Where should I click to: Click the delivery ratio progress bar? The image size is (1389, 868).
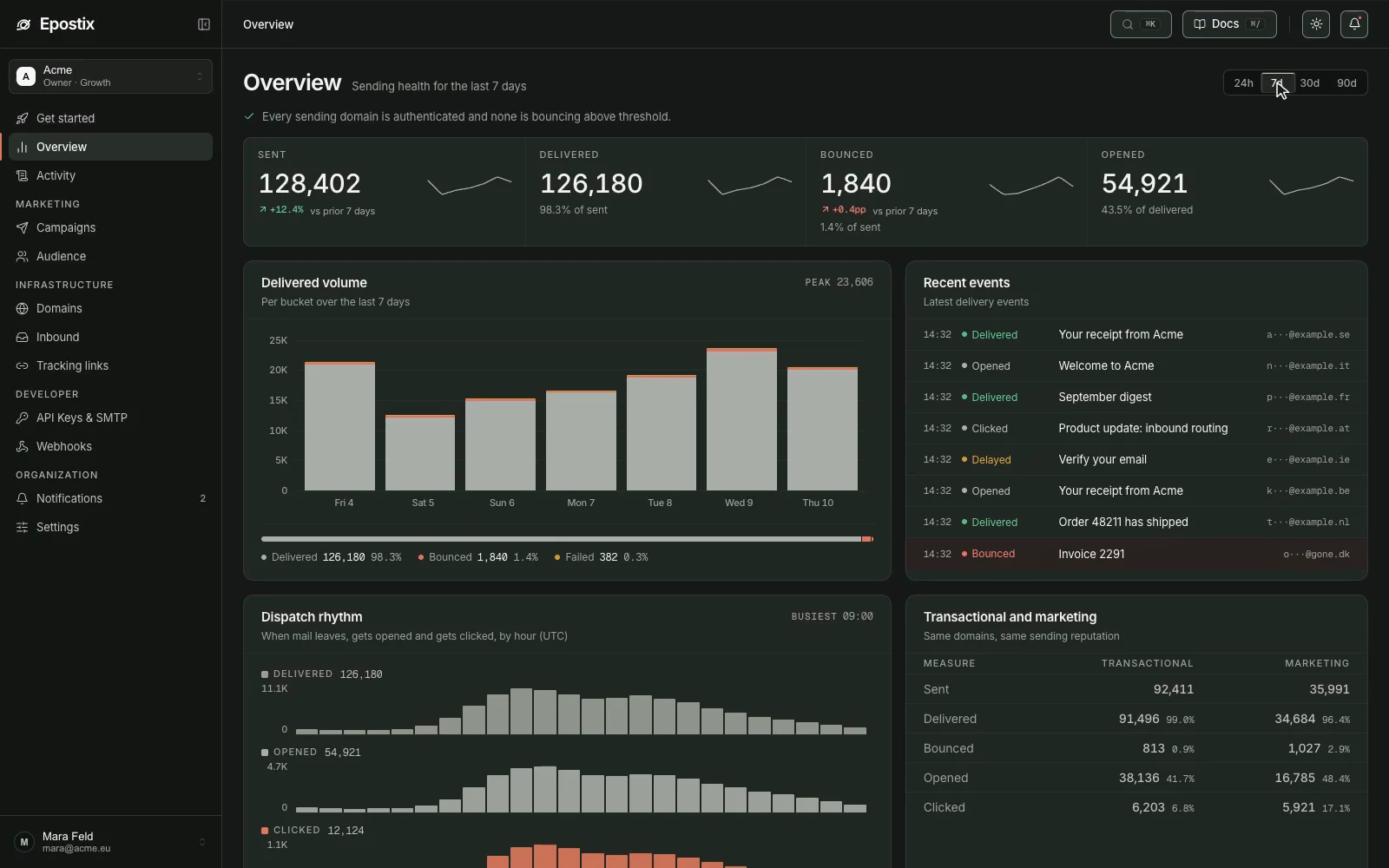tap(567, 539)
